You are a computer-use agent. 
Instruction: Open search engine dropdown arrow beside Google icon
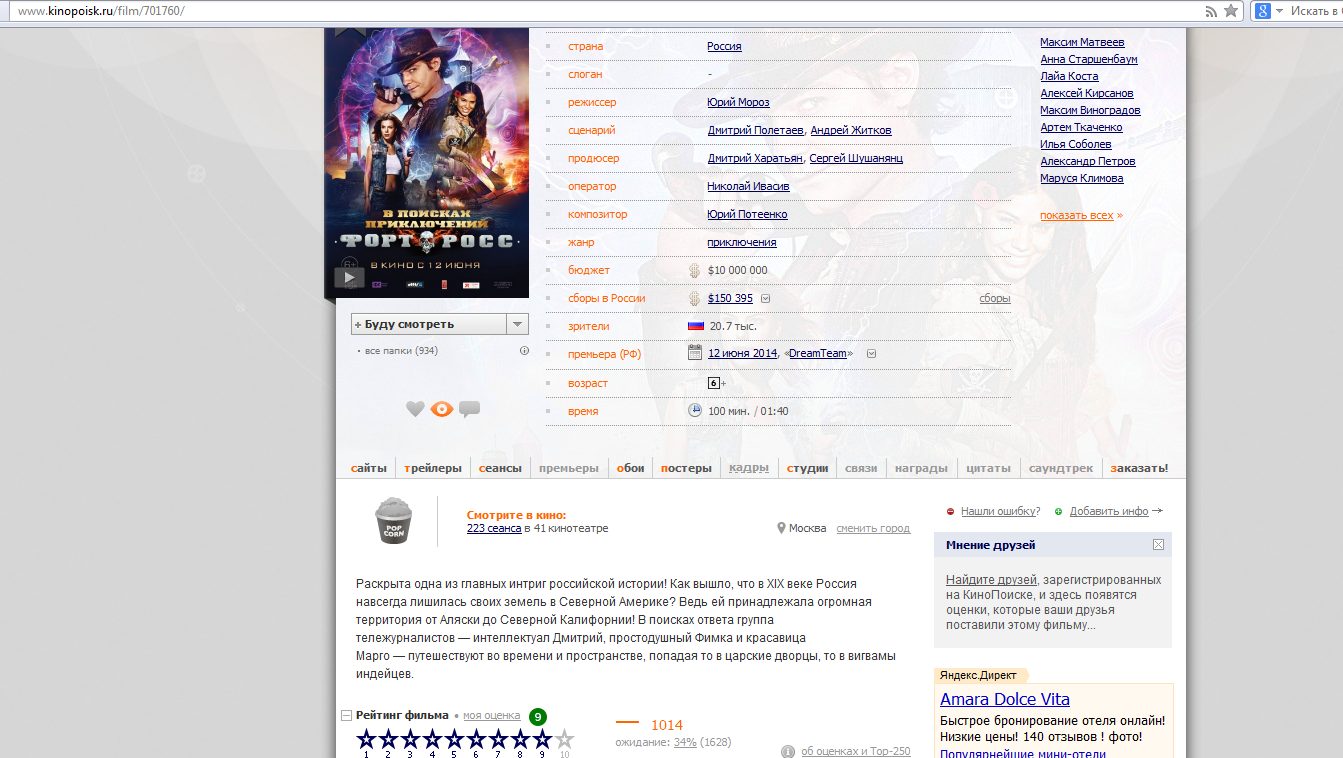[x=1279, y=11]
